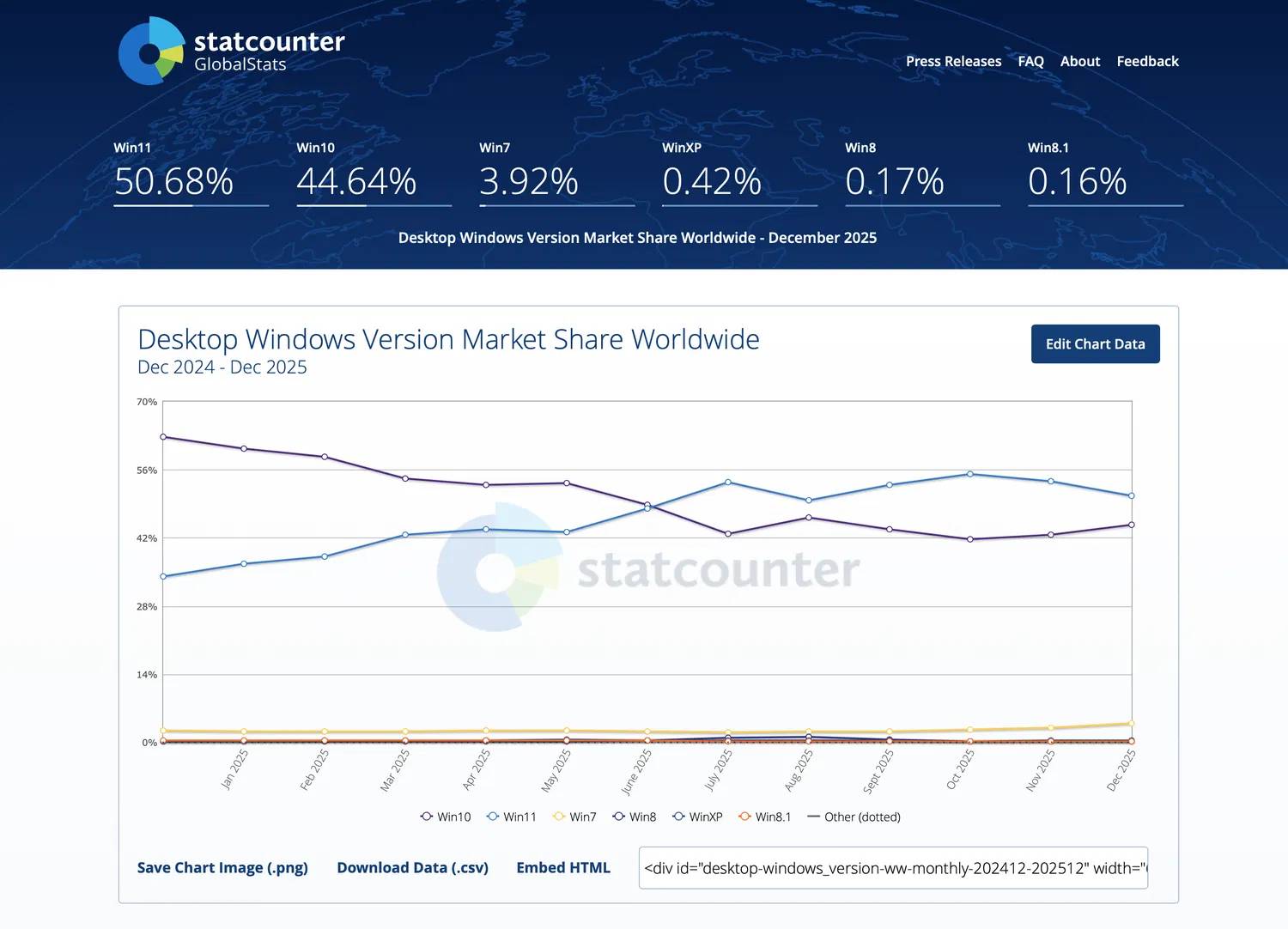The width and height of the screenshot is (1288, 929).
Task: Toggle the Win8 legend marker
Action: coord(619,817)
